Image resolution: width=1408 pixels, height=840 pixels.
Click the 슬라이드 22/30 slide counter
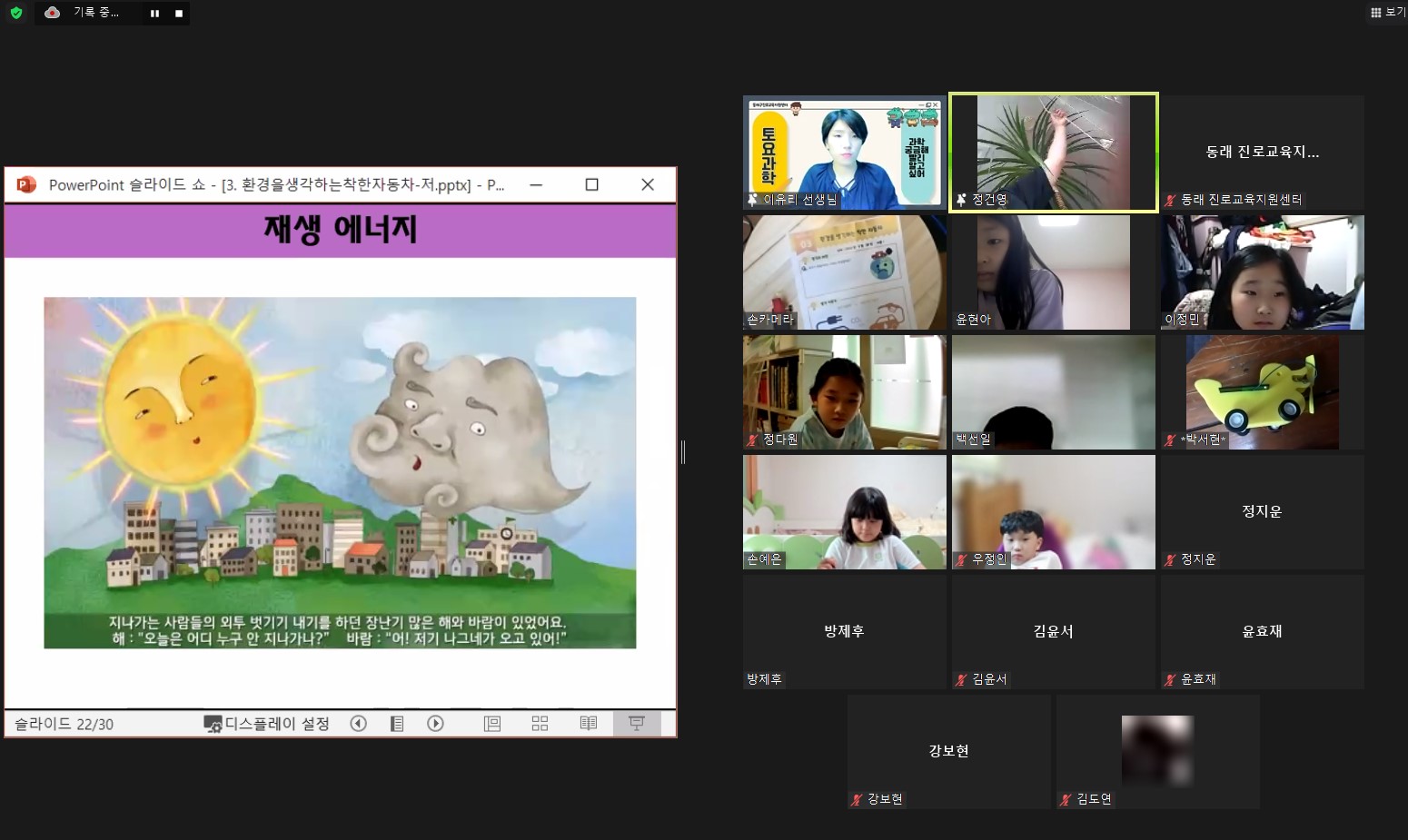64,724
